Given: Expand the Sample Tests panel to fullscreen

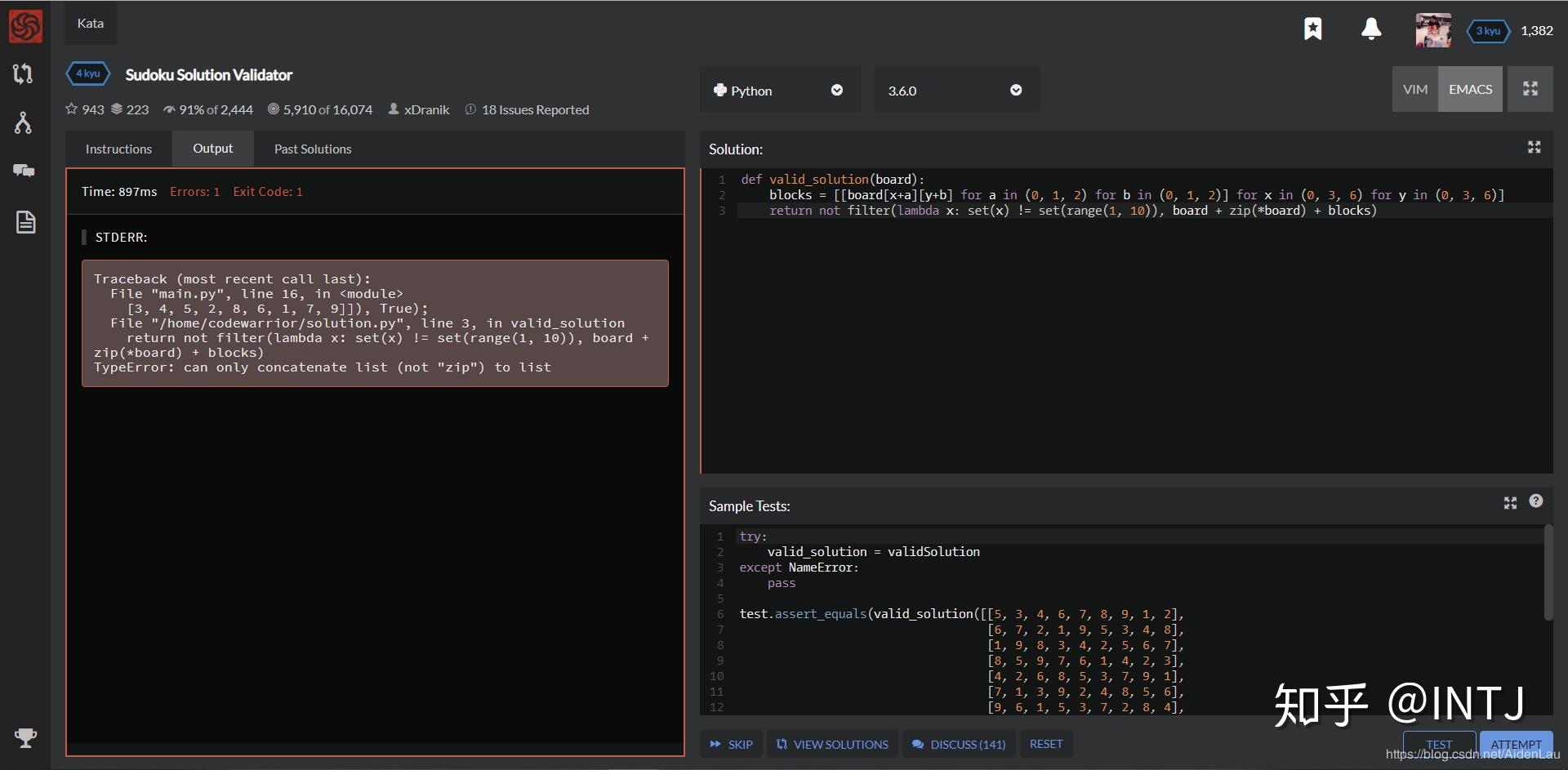Looking at the screenshot, I should [x=1509, y=503].
